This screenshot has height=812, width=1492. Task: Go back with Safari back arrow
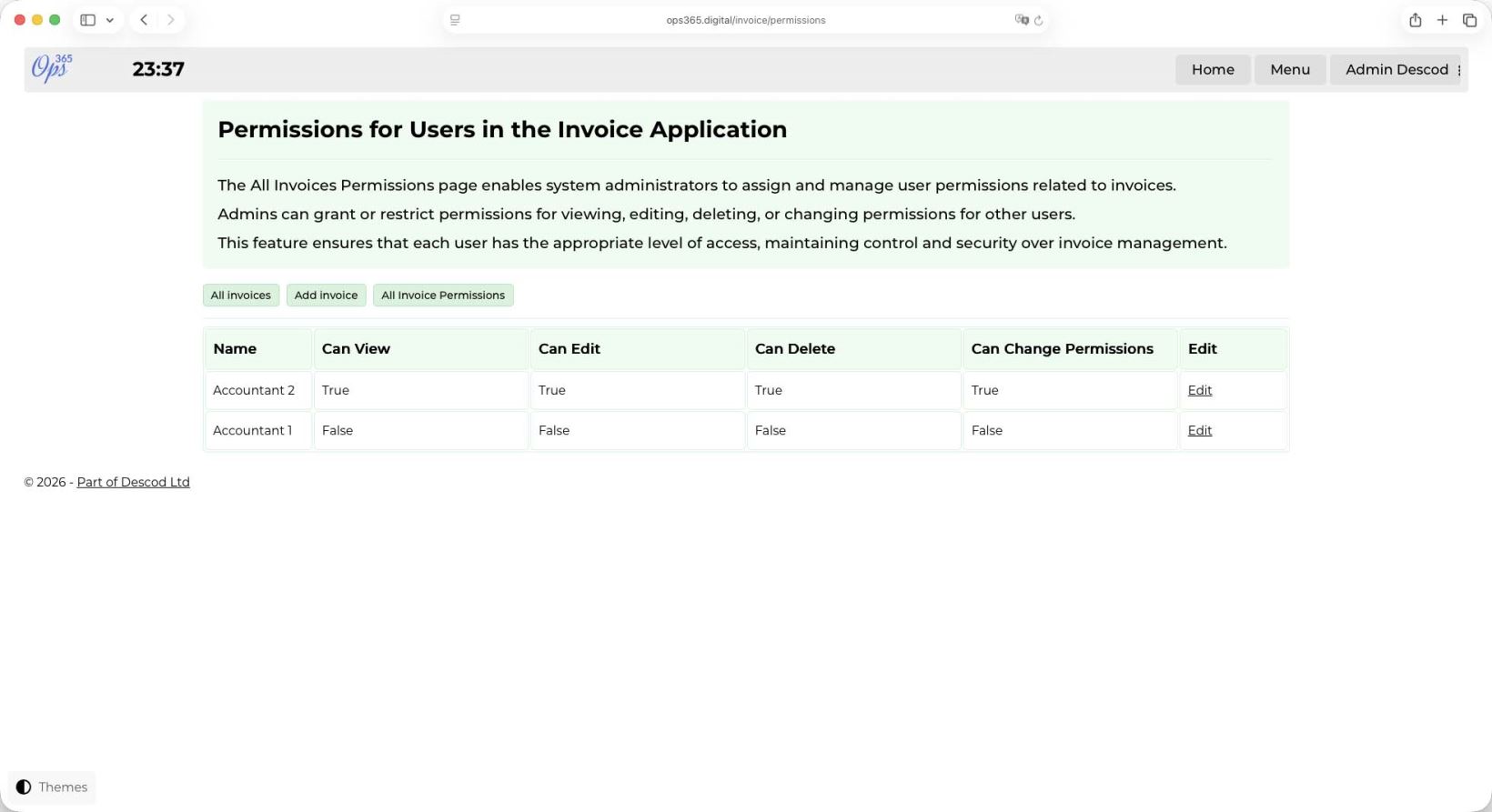pos(144,20)
